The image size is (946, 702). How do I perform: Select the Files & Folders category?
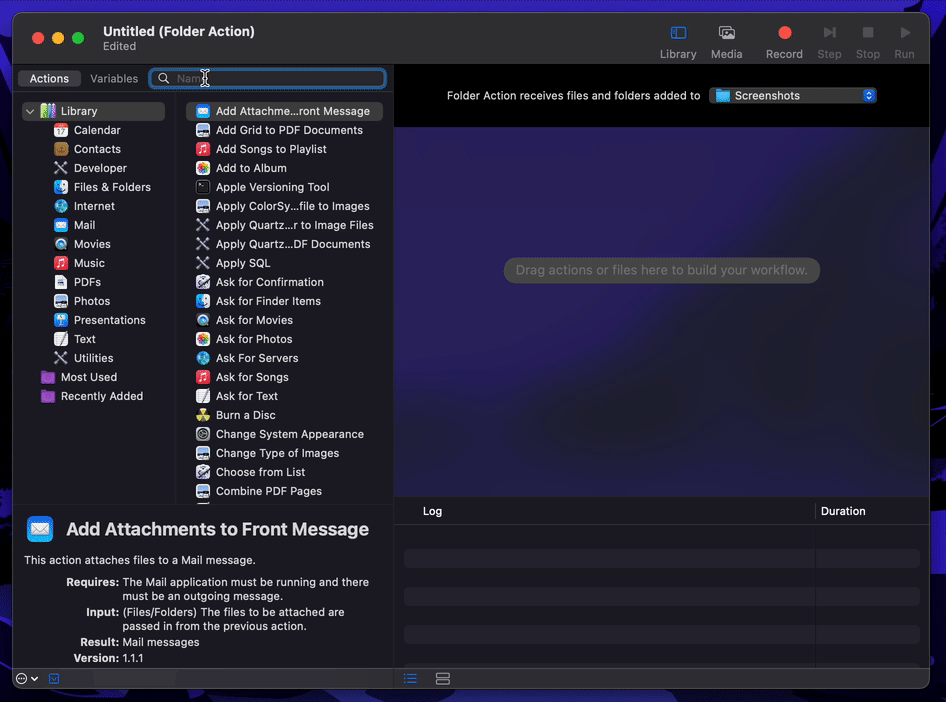(112, 187)
